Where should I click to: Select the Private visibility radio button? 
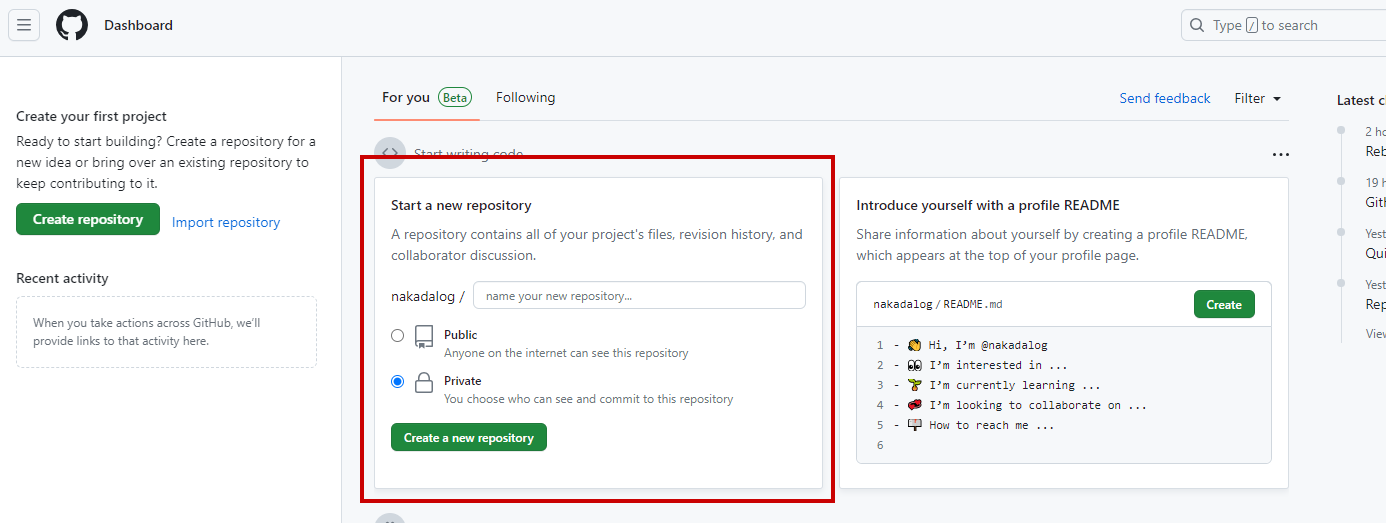398,381
